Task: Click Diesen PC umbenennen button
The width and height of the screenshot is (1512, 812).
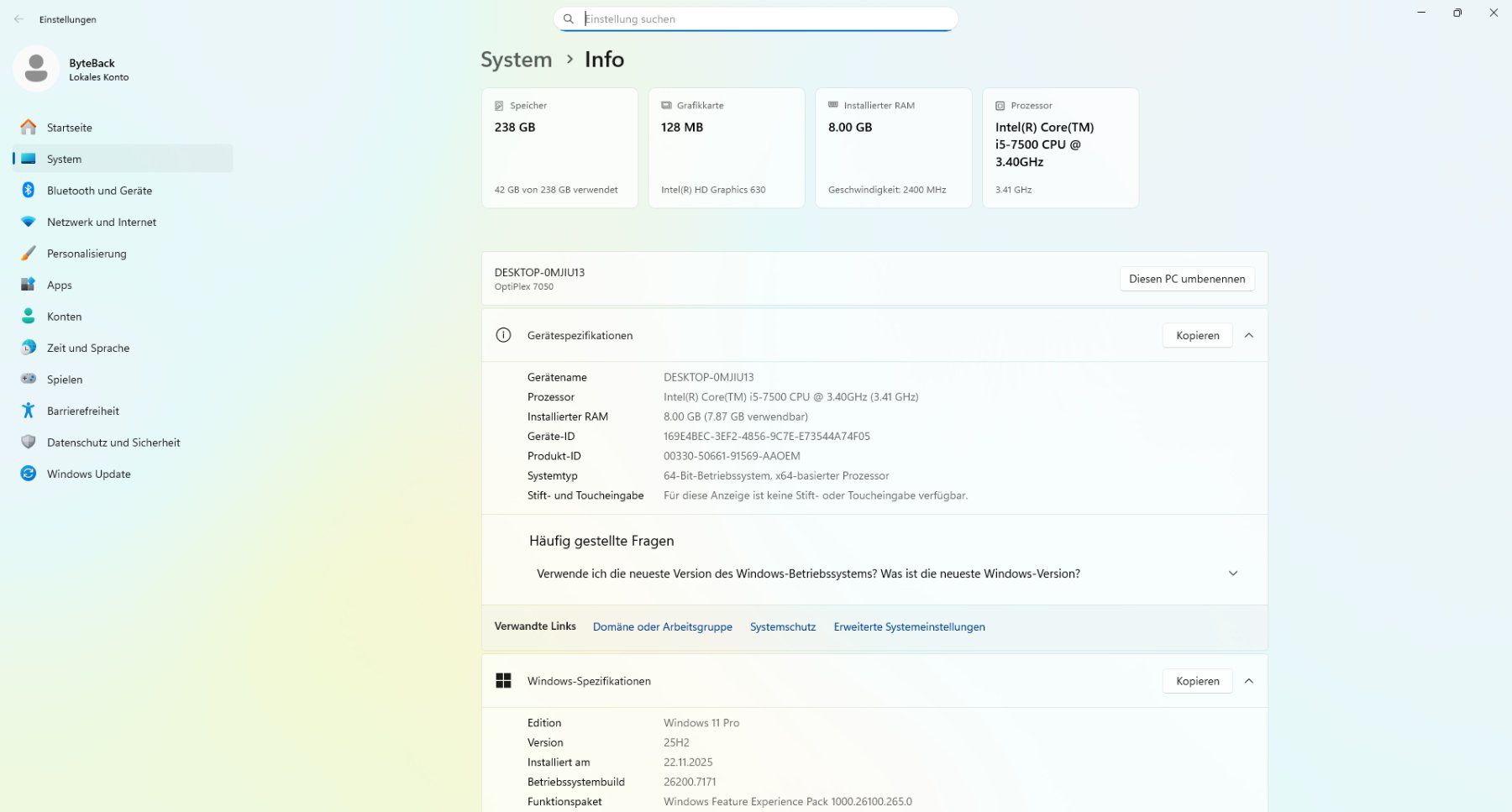Action: 1187,279
